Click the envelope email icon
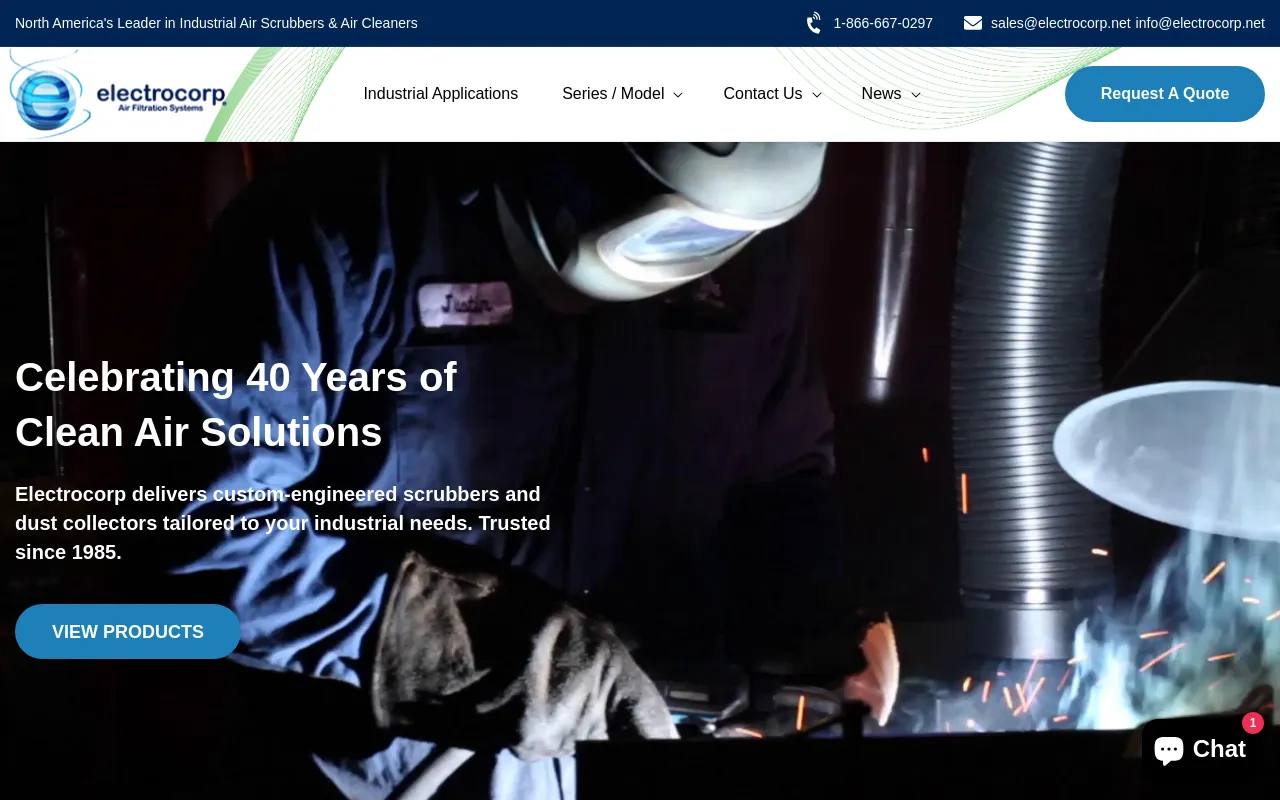The width and height of the screenshot is (1280, 800). pos(972,23)
